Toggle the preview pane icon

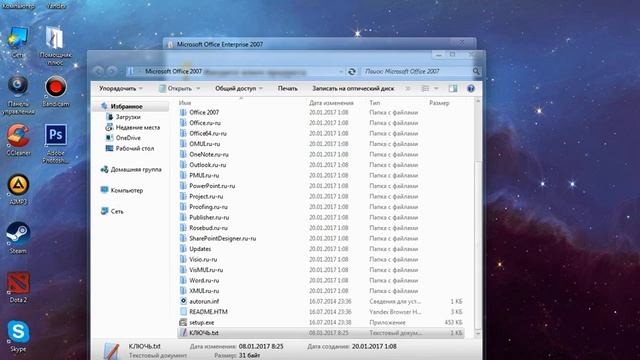pyautogui.click(x=453, y=89)
